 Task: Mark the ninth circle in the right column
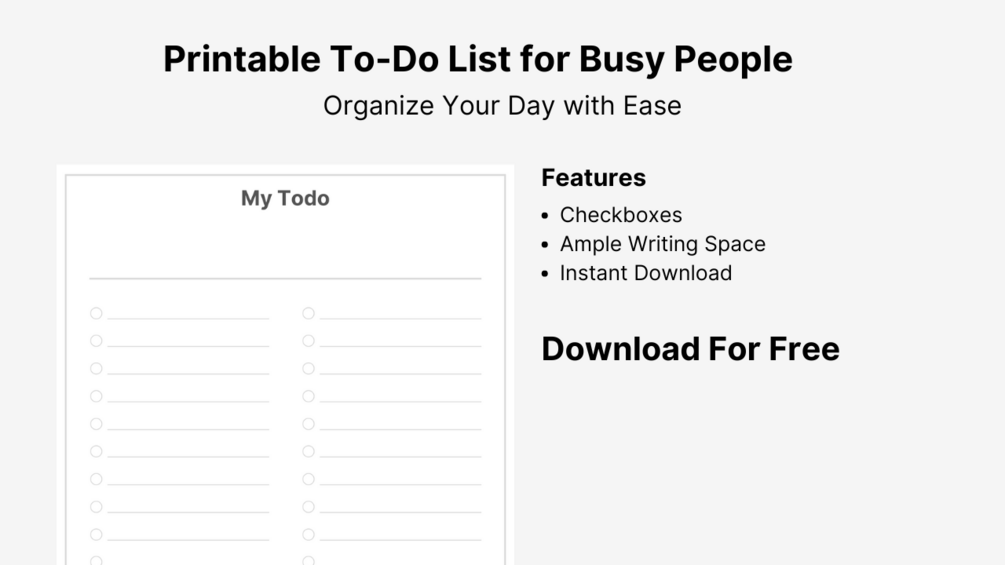point(308,535)
